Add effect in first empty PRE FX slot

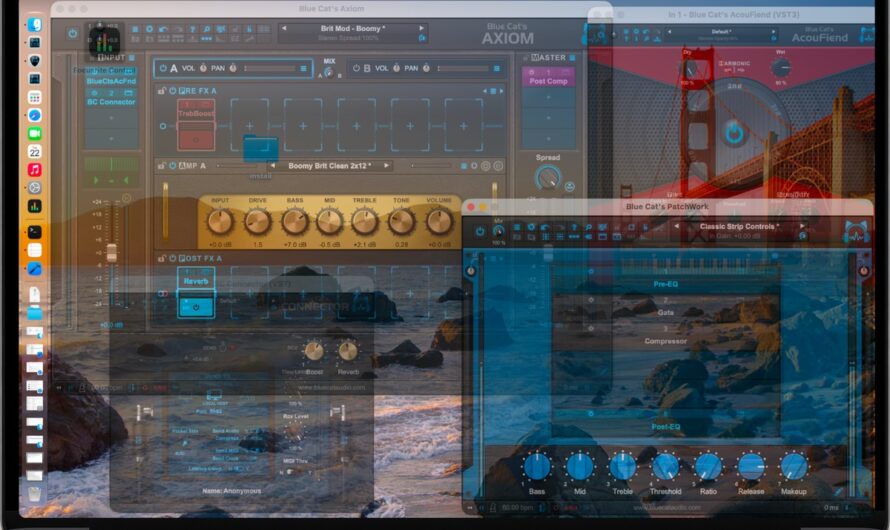[249, 126]
